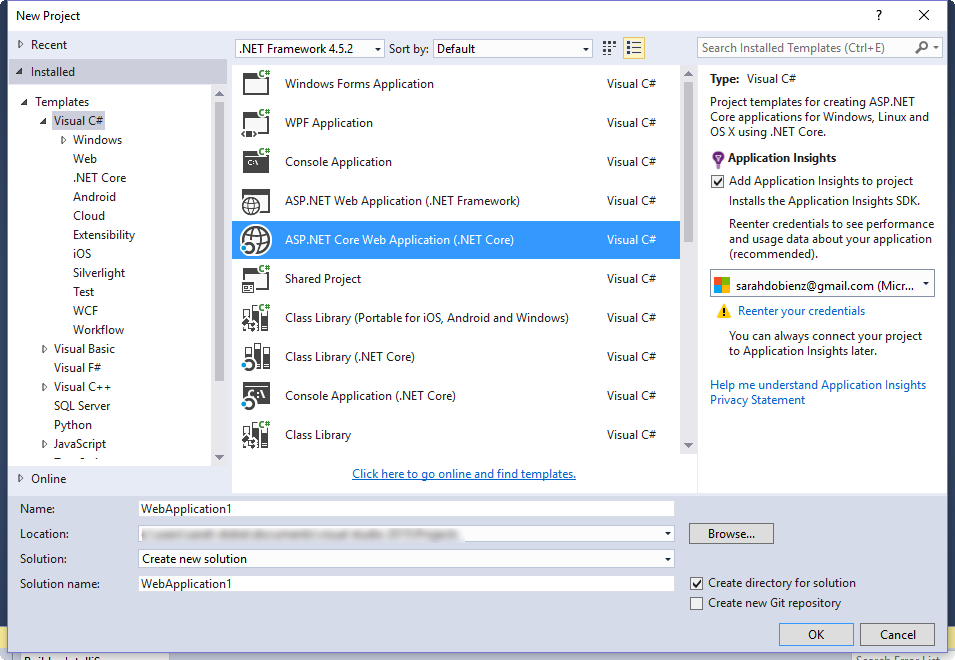Select the Silverlight template category
Image resolution: width=955 pixels, height=660 pixels.
coord(99,273)
